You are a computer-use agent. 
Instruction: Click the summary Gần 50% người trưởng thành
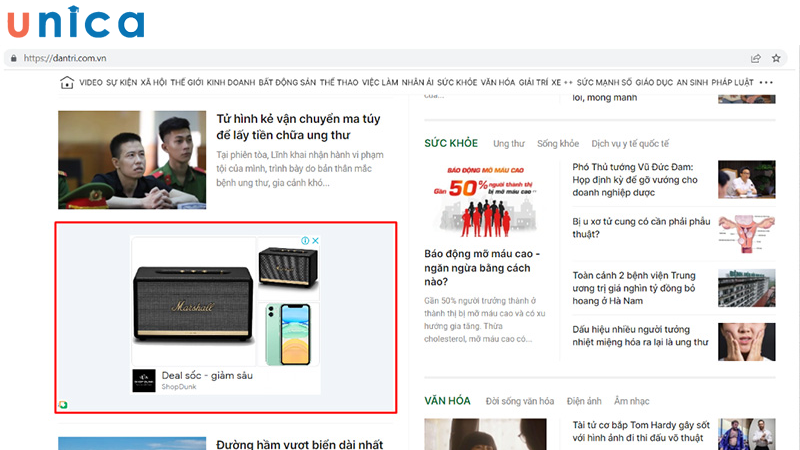click(485, 320)
